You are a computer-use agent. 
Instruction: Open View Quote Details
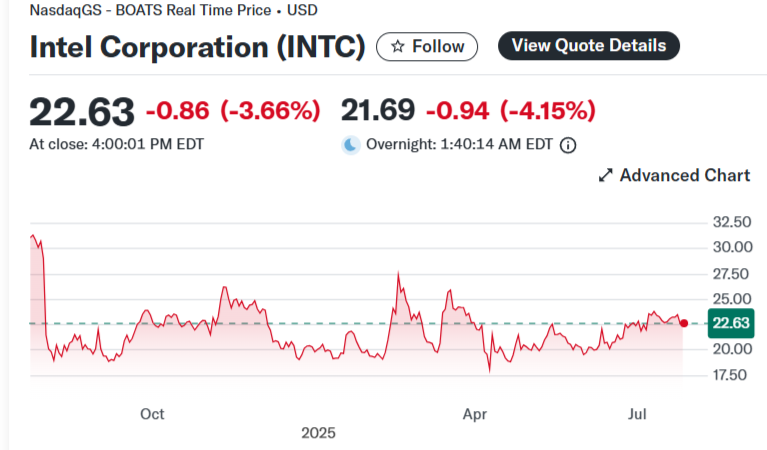pos(589,45)
